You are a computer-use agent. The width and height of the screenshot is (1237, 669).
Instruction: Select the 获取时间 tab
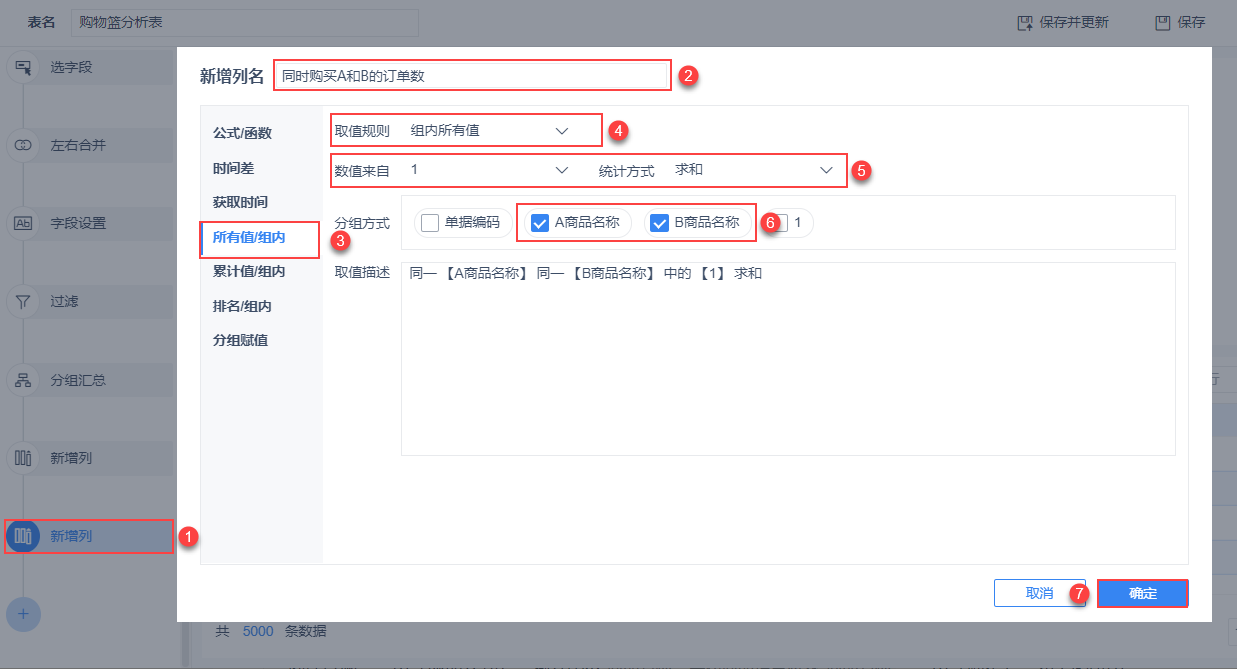point(240,202)
